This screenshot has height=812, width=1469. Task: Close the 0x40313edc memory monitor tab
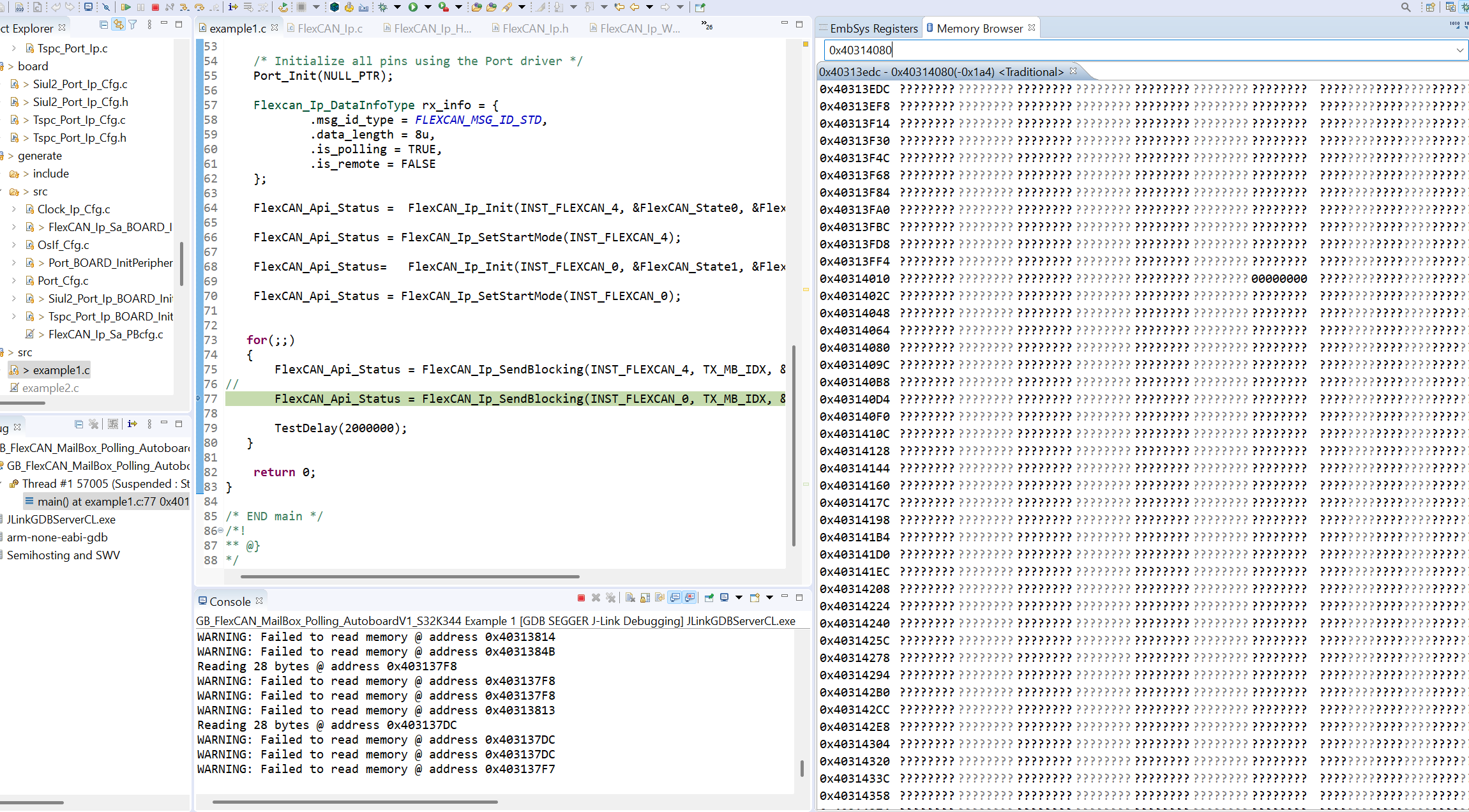click(1074, 71)
